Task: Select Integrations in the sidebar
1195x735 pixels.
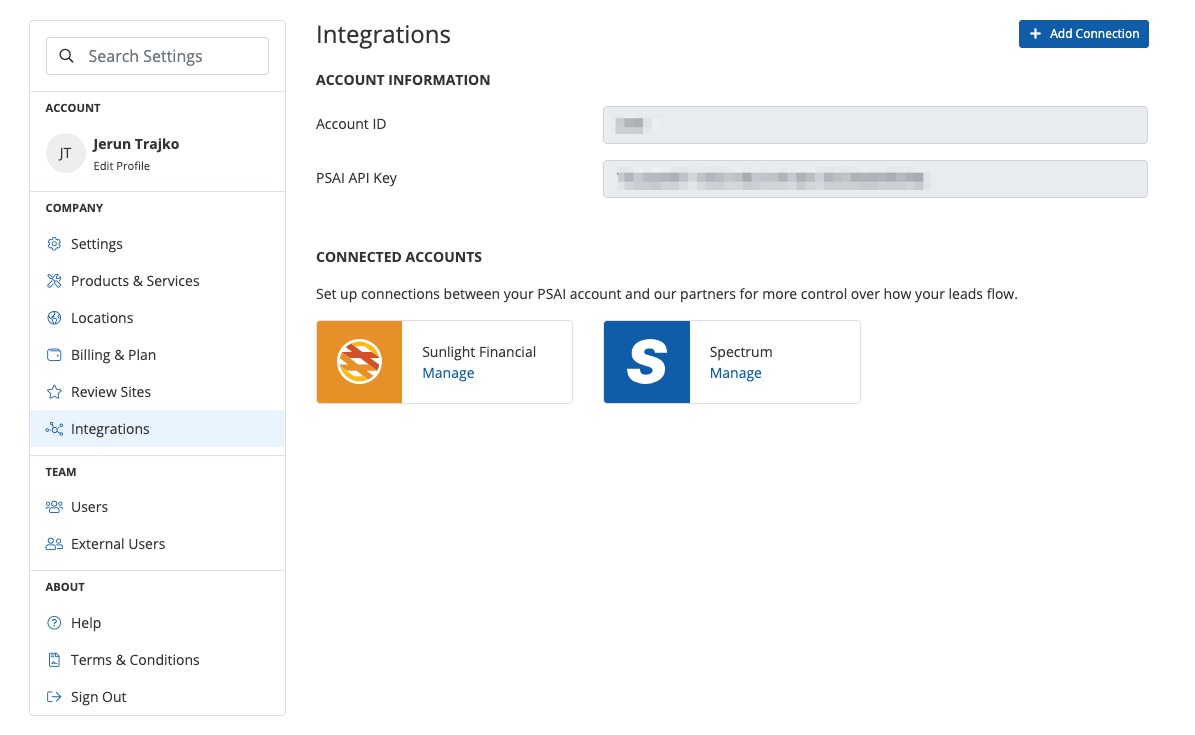Action: 110,429
